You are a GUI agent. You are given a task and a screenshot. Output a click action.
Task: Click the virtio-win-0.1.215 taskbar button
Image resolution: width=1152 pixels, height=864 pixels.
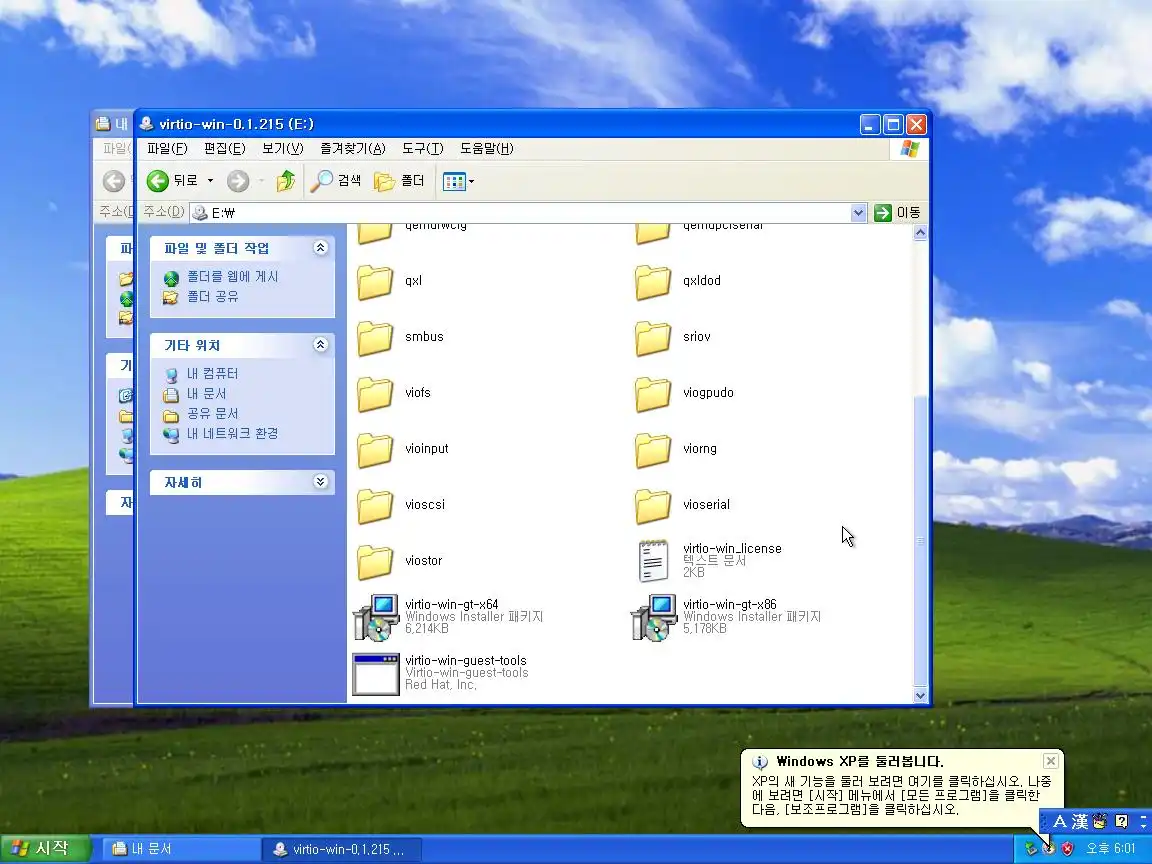pos(342,849)
